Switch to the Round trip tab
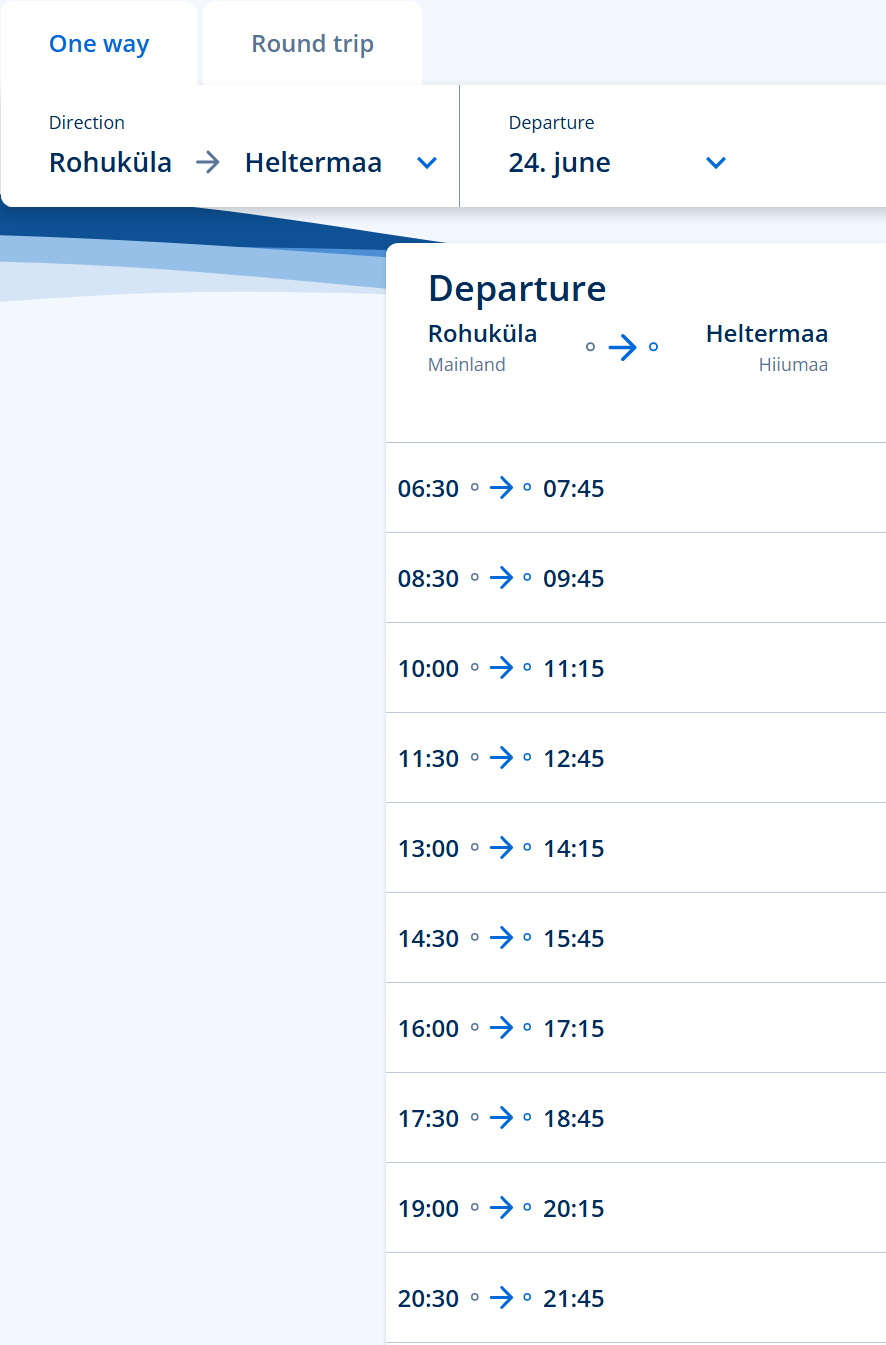The height and width of the screenshot is (1345, 886). click(312, 45)
